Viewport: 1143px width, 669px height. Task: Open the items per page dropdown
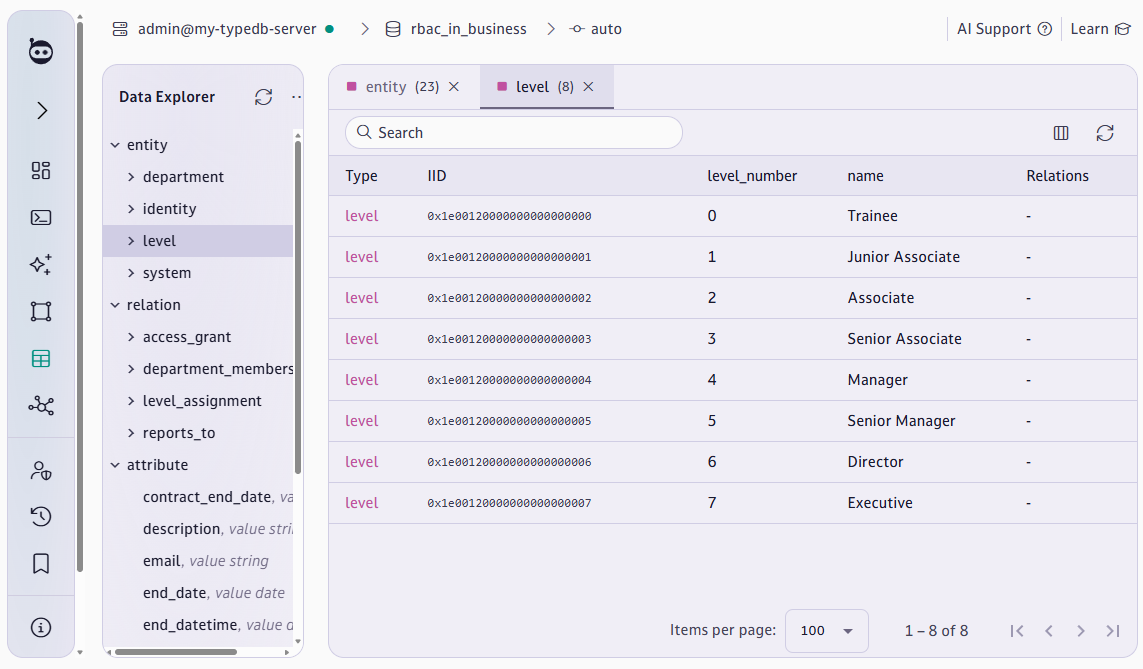(x=827, y=631)
